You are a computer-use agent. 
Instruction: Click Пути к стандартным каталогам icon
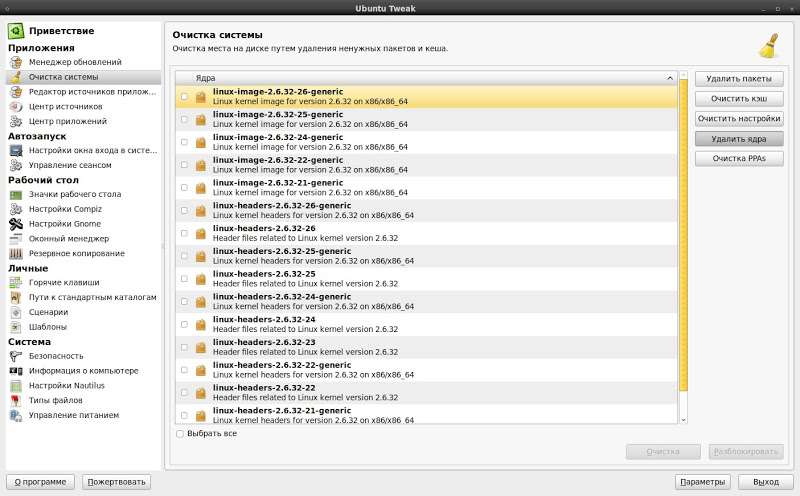(16, 297)
